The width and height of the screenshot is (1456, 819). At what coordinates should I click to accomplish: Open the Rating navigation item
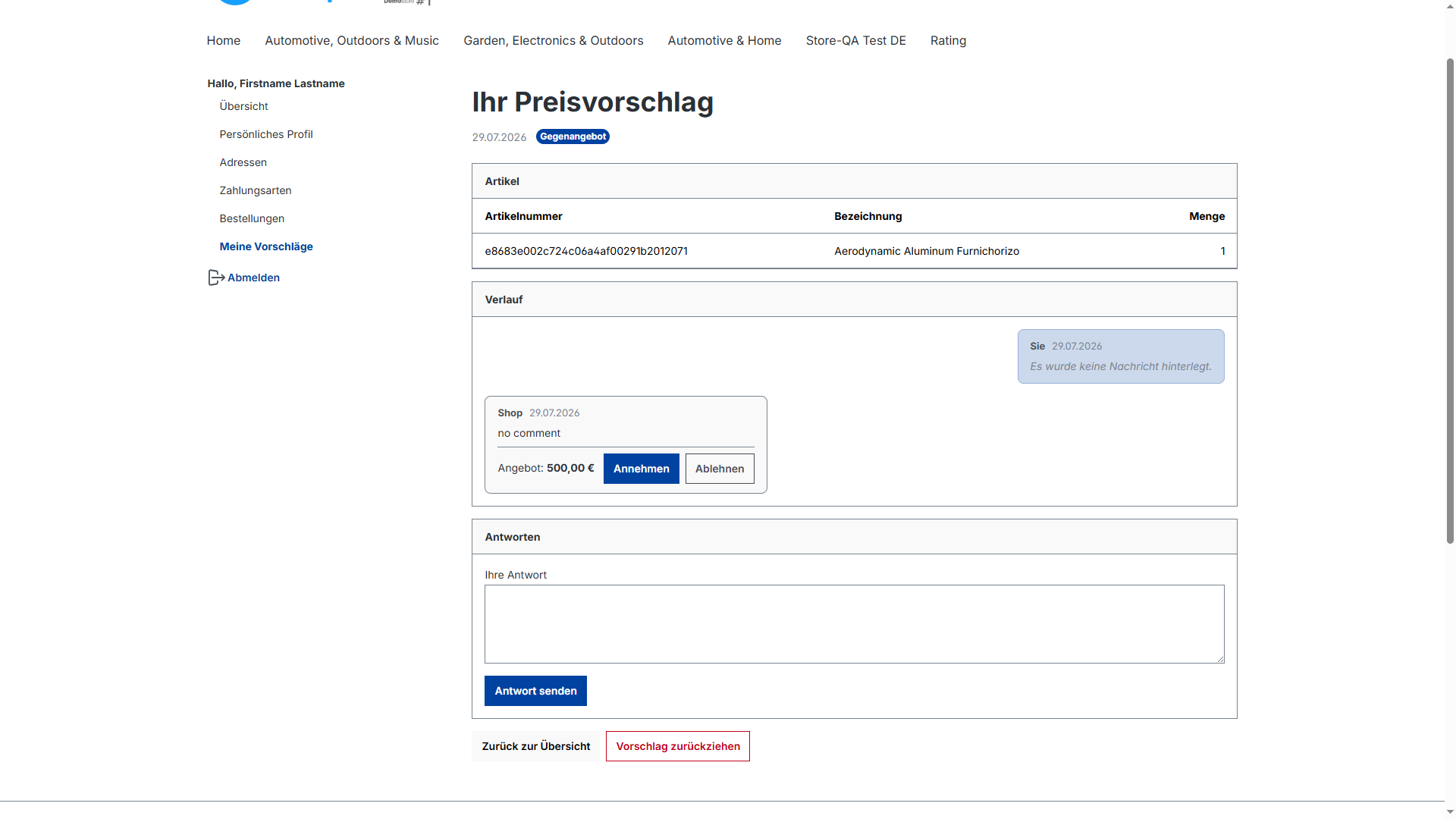[949, 41]
